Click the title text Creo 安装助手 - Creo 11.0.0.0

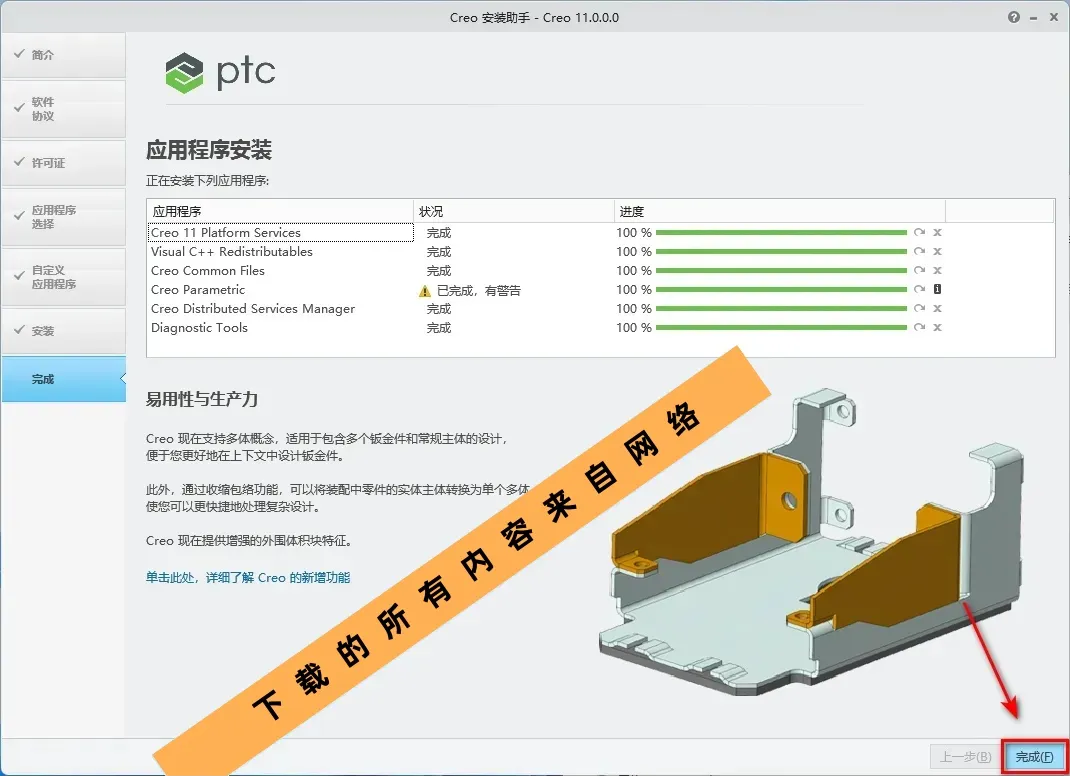534,18
